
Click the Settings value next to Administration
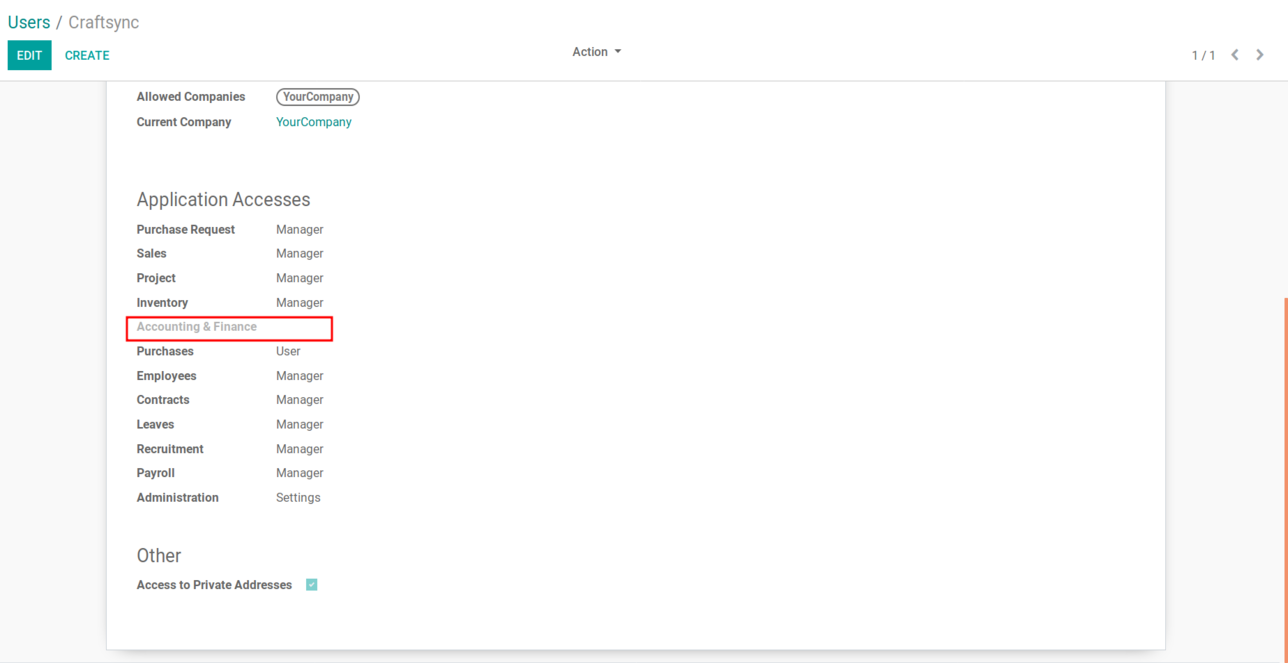298,497
